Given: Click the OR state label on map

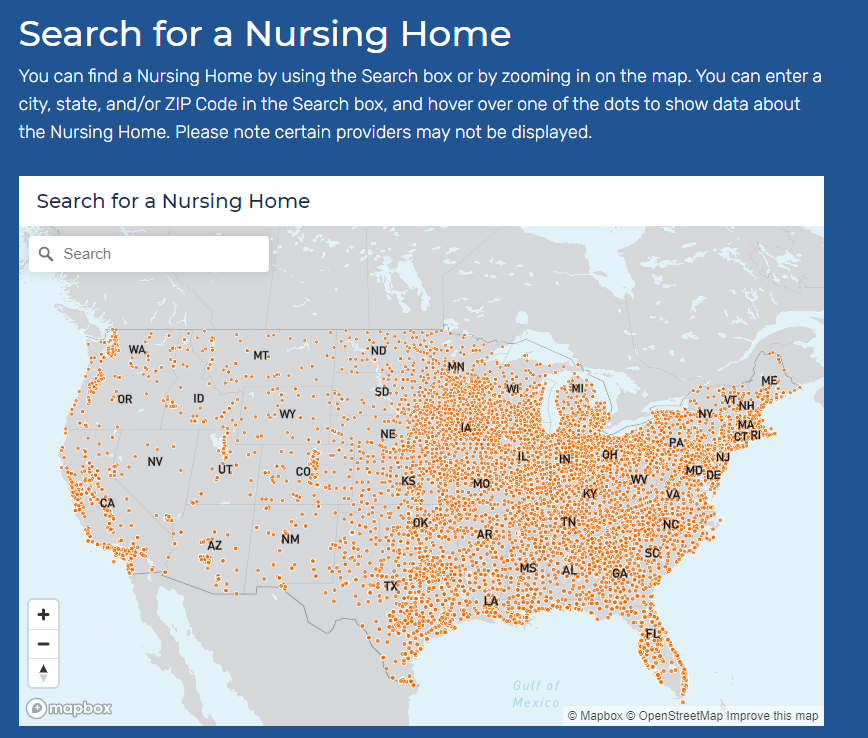Looking at the screenshot, I should pyautogui.click(x=124, y=400).
